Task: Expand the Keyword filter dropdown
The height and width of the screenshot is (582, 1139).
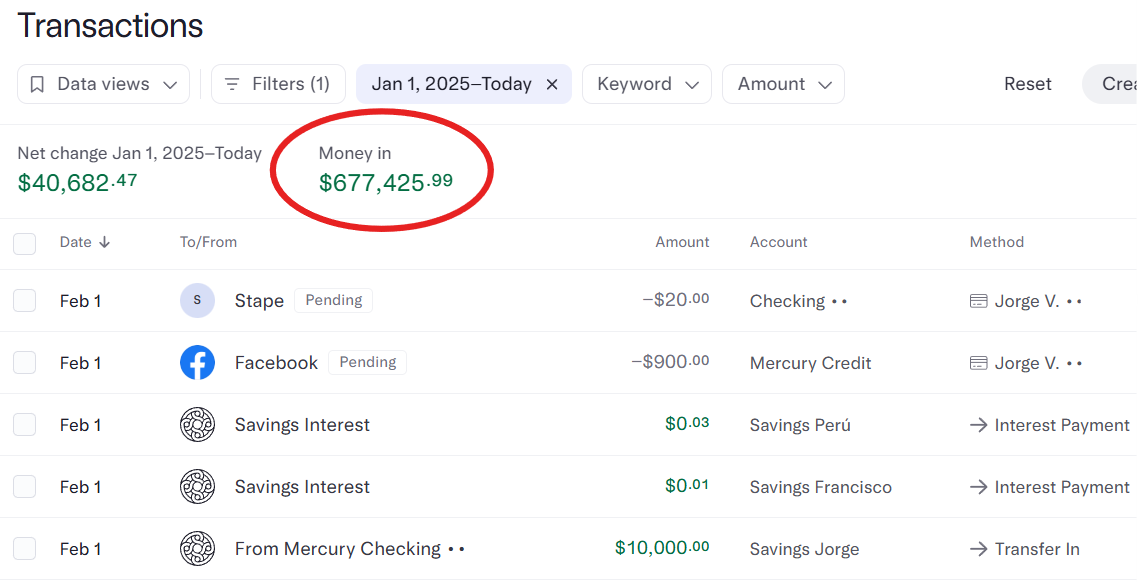Action: pyautogui.click(x=647, y=85)
